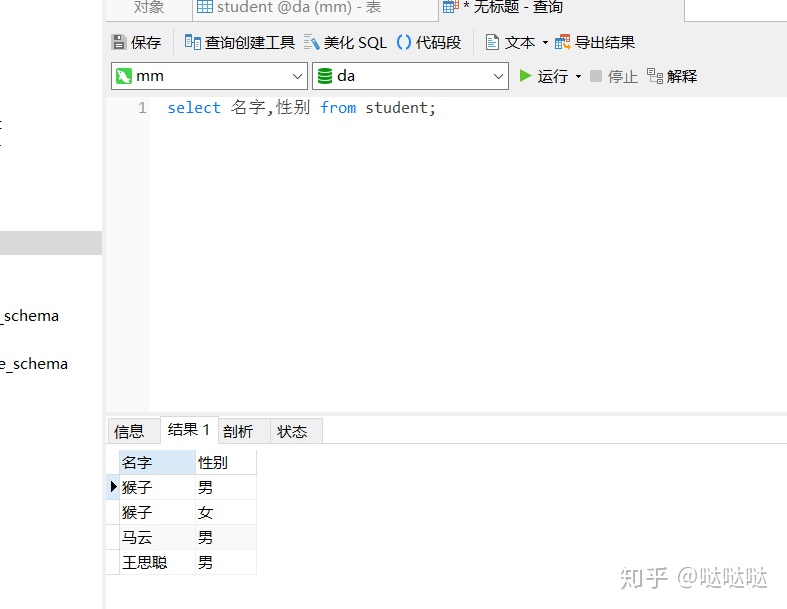Click the Export Result icon
Screen dimensions: 787x609
(x=563, y=42)
